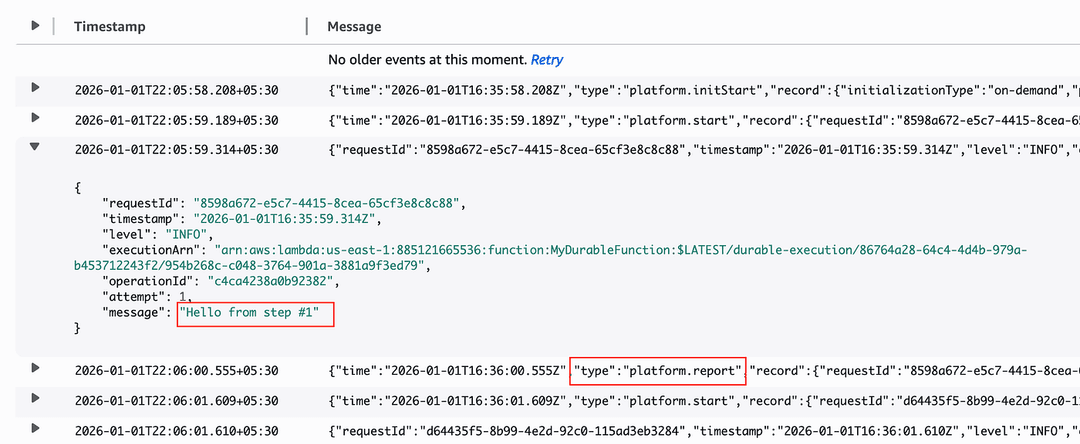Expand the 22:06:00.555 platform.report row

coord(35,368)
